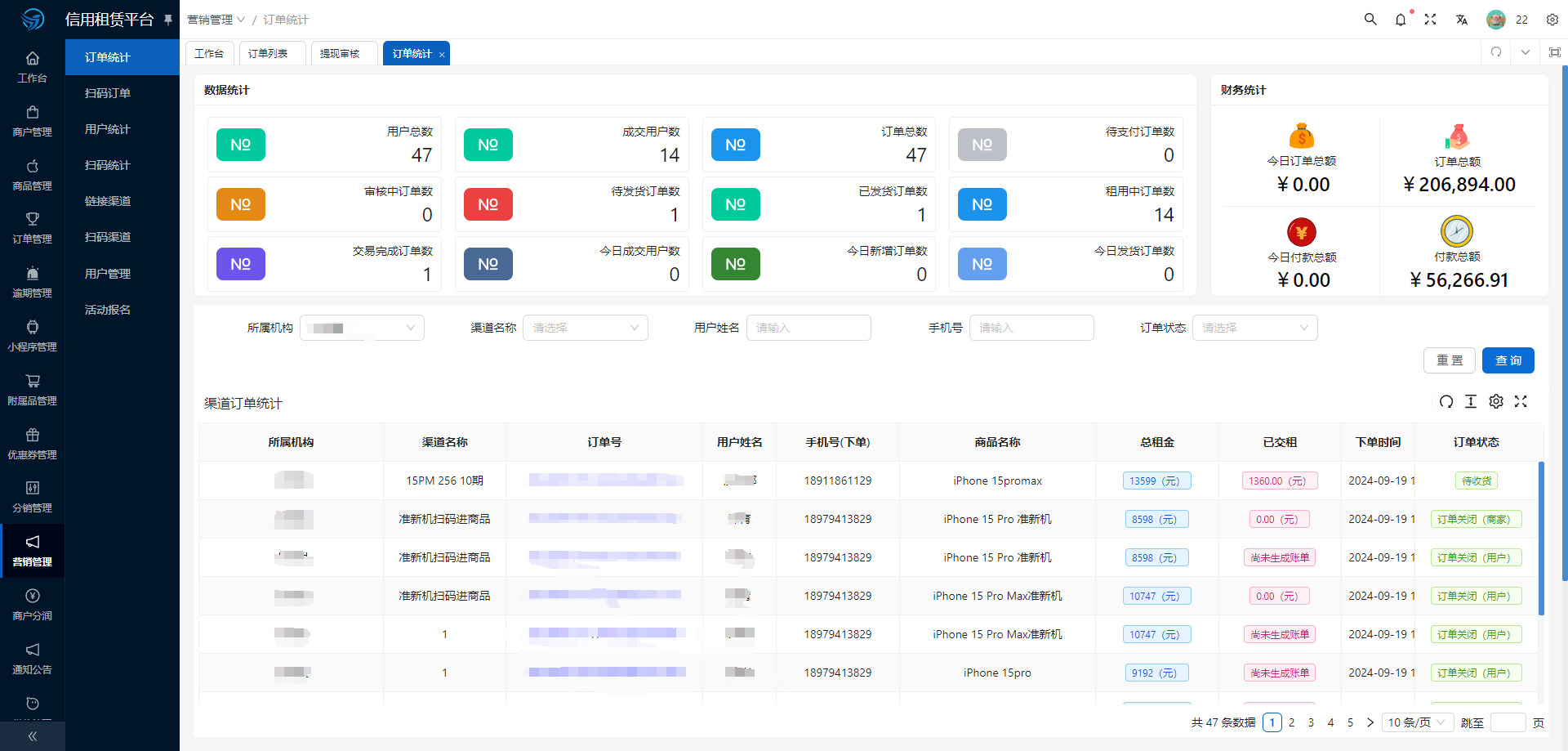Viewport: 1568px width, 751px height.
Task: Go to the next page arrow
Action: [1370, 722]
